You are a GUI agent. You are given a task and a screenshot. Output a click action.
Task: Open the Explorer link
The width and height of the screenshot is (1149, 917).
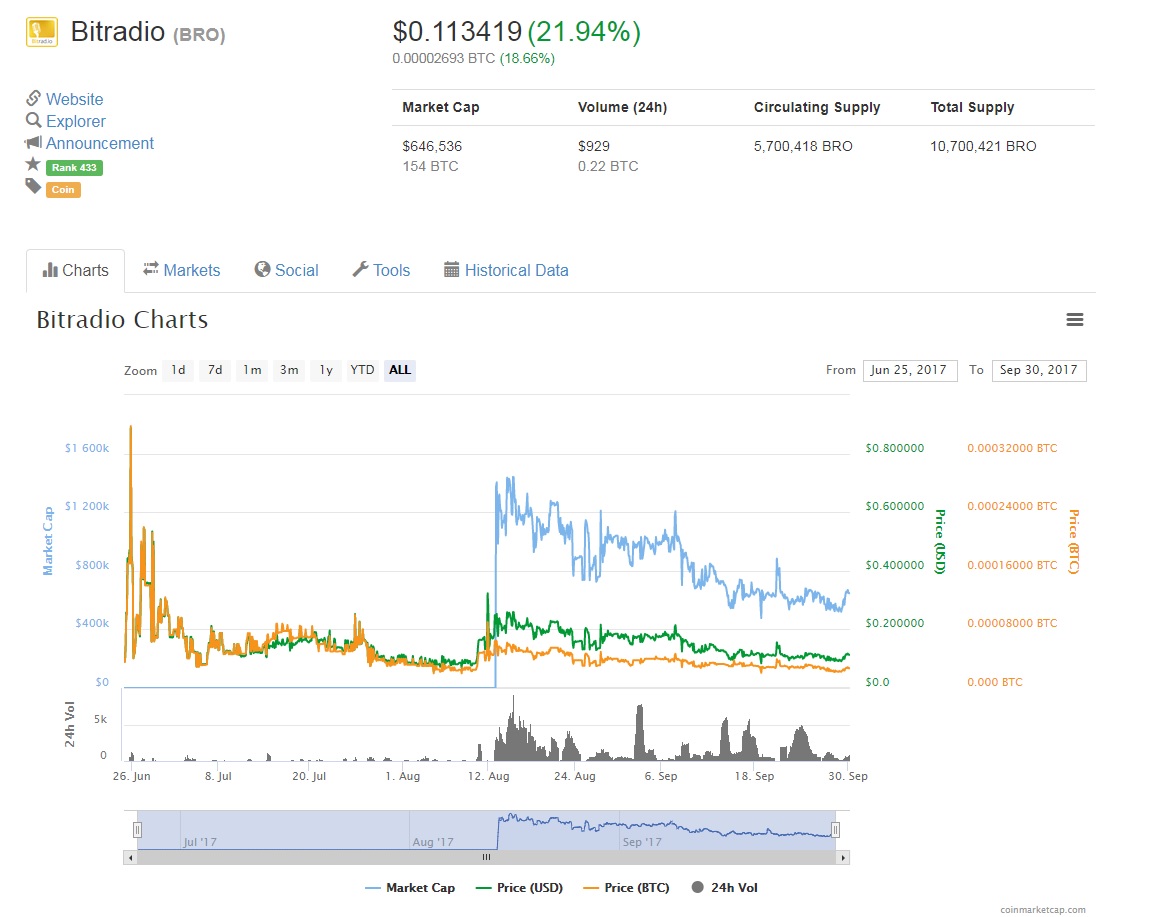tap(75, 121)
